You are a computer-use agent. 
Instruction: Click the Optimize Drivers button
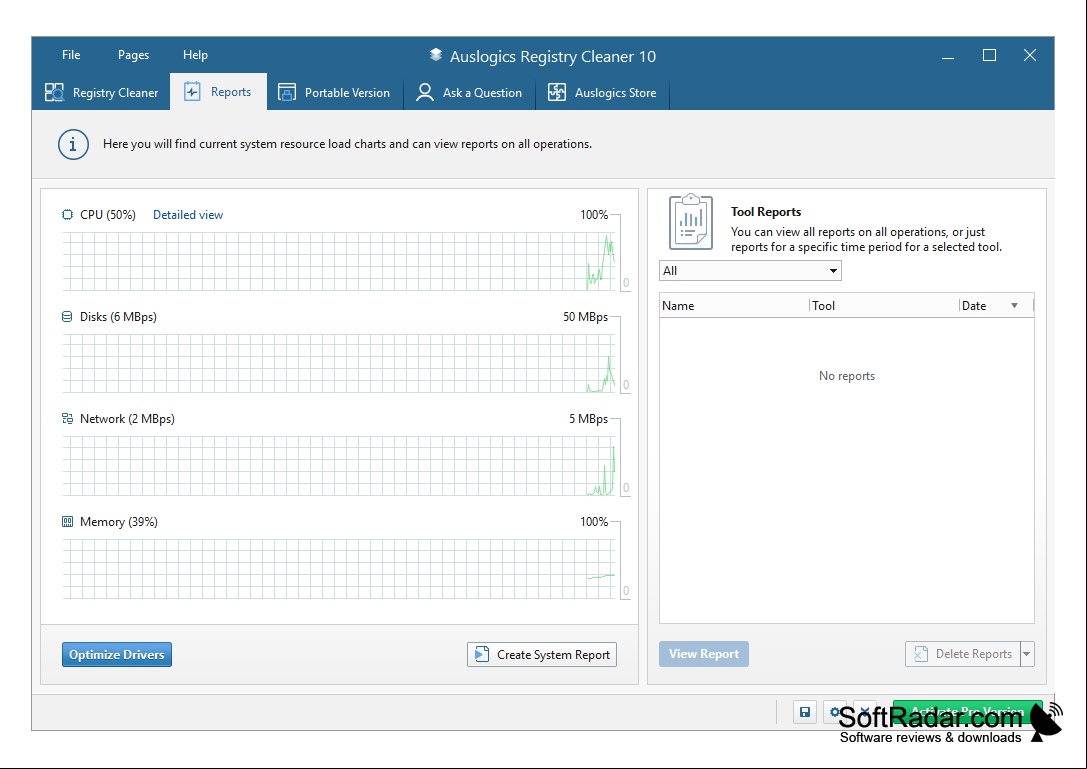(x=116, y=655)
